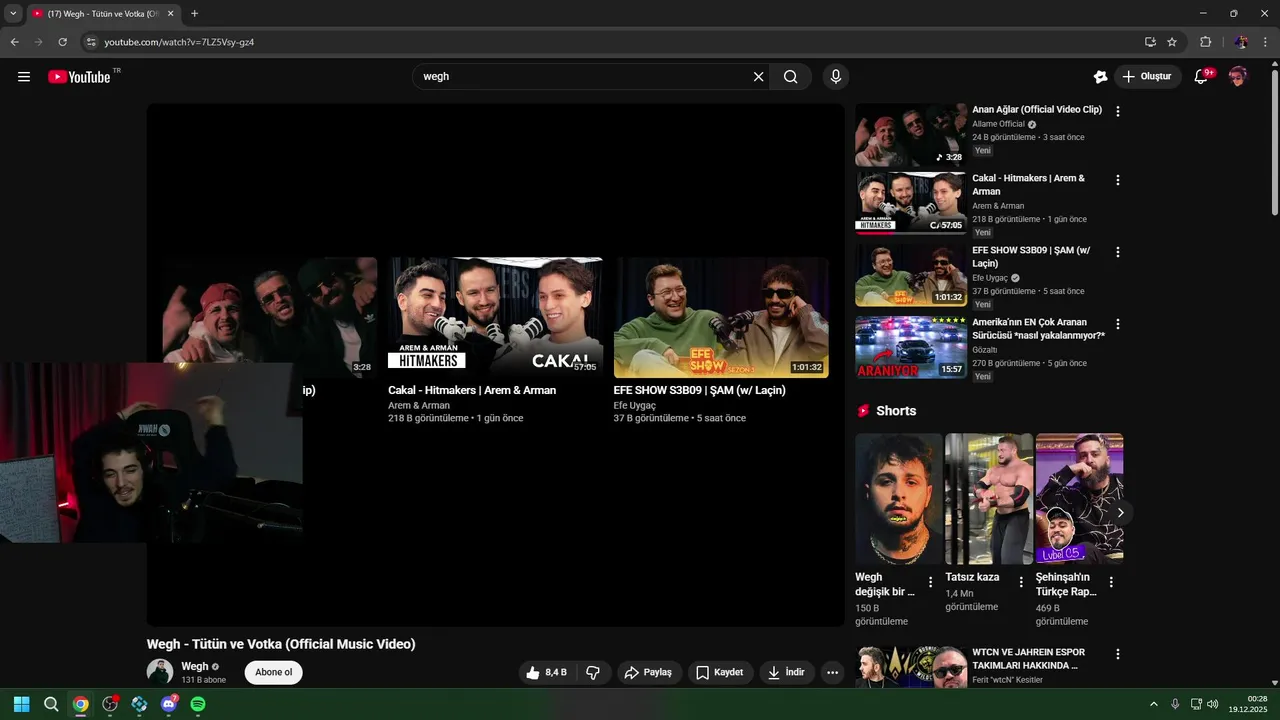Open Wegh değişik bir short thumbnail
Screen dimensions: 1280x720
coord(899,498)
